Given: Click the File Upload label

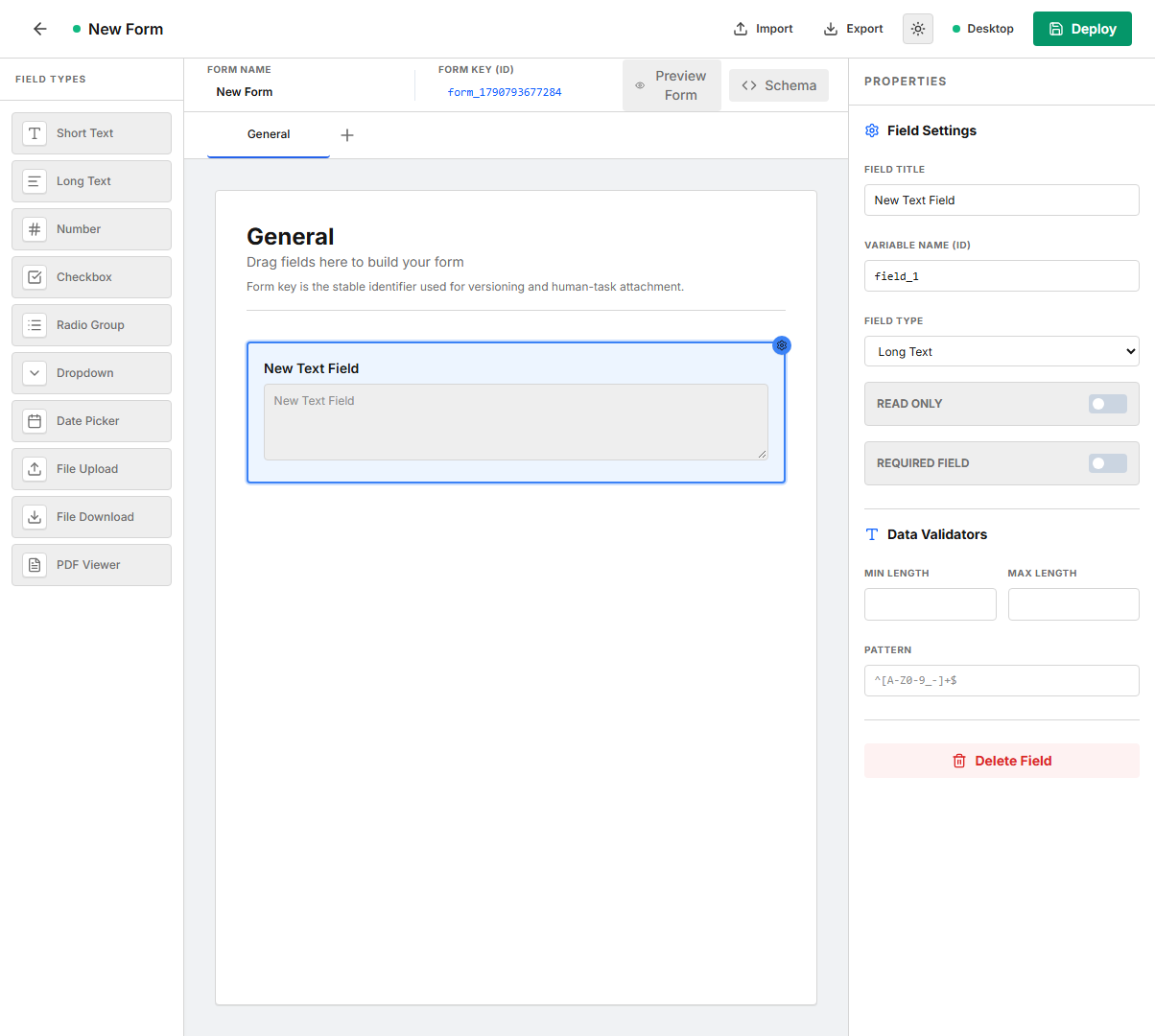Looking at the screenshot, I should (x=87, y=469).
